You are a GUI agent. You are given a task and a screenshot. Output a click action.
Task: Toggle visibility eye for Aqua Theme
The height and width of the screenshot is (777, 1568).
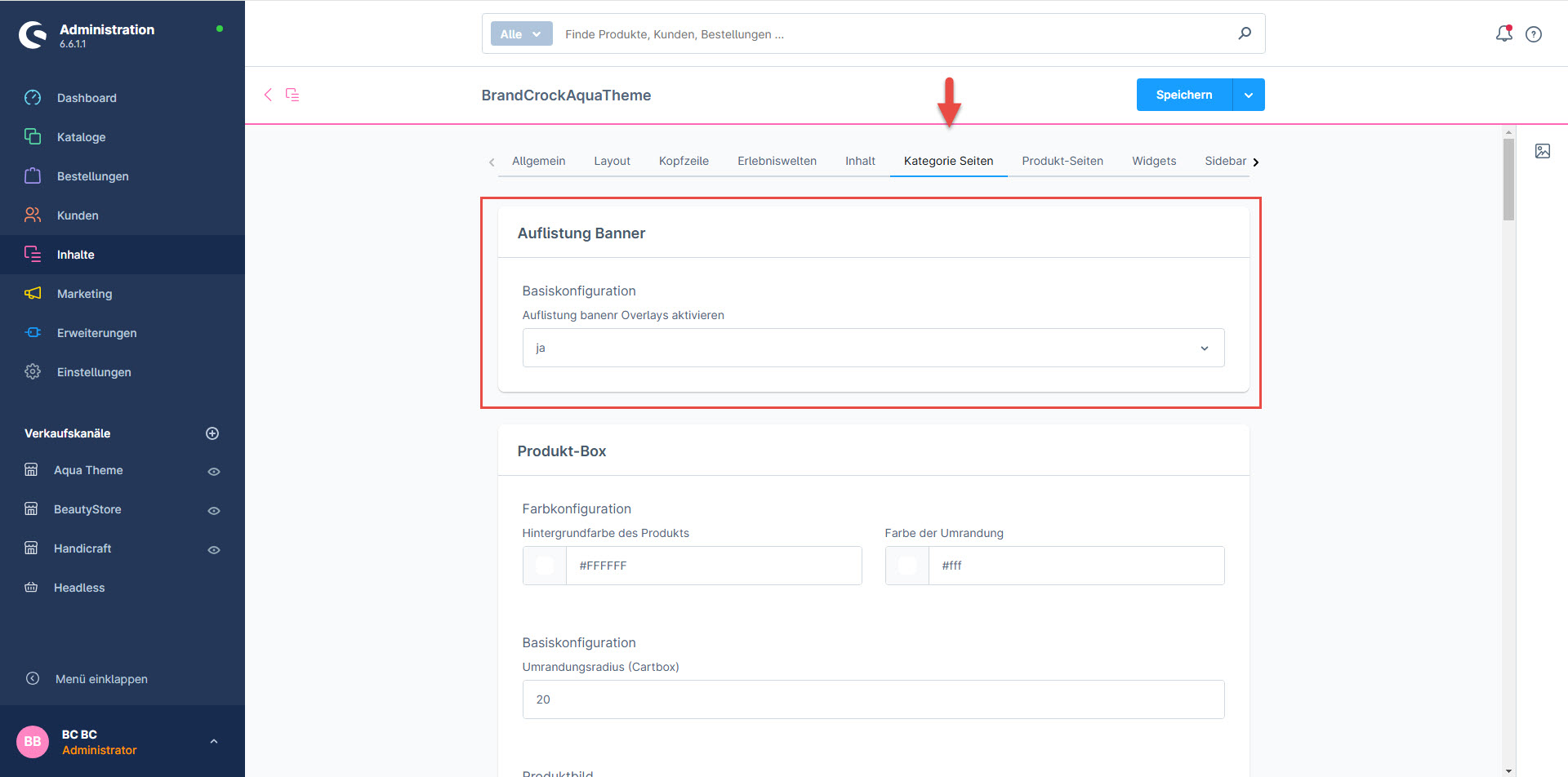[x=214, y=472]
